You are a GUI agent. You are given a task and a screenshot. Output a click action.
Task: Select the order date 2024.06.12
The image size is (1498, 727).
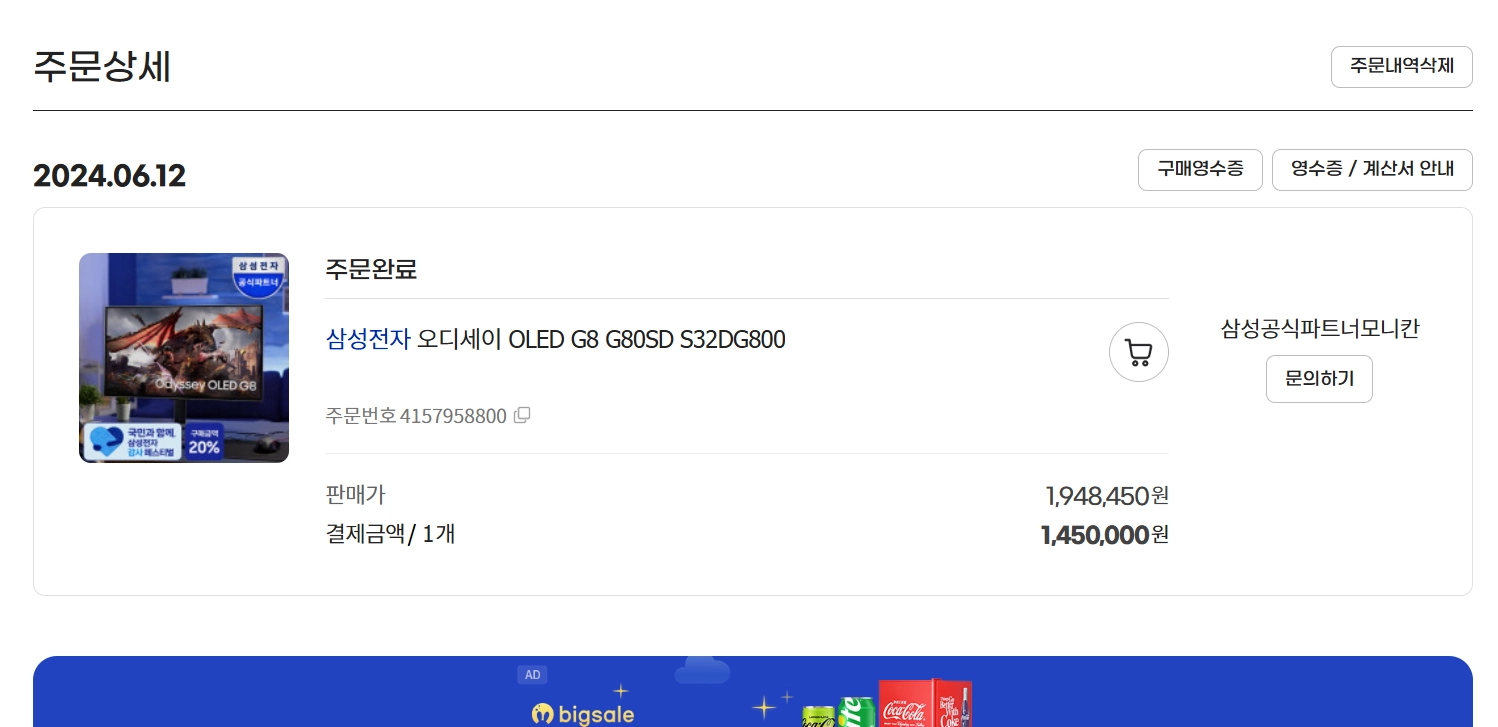tap(109, 176)
